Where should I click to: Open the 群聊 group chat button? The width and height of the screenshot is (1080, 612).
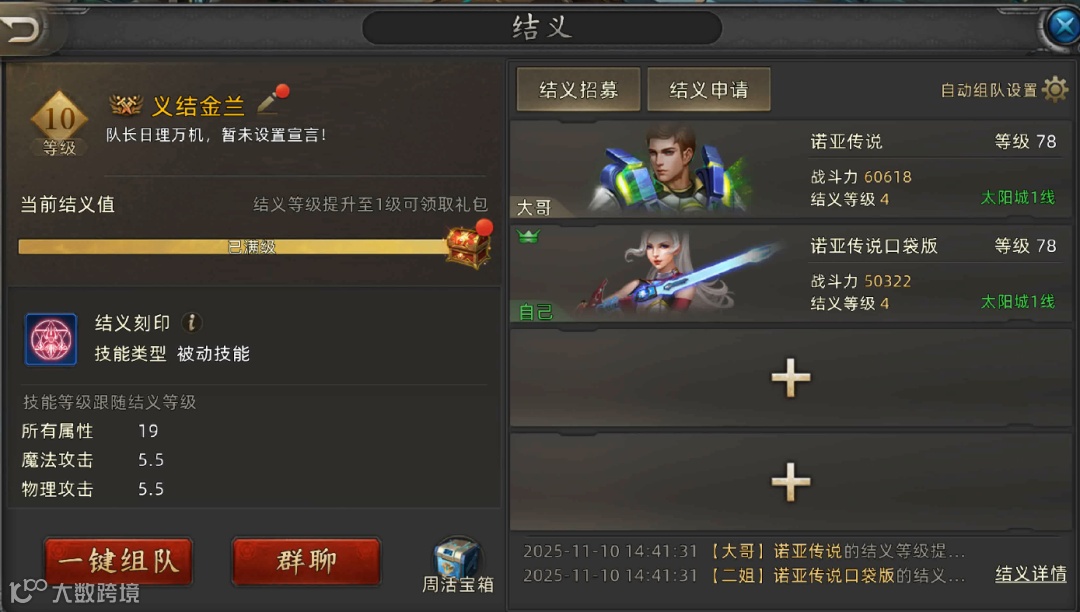[x=307, y=562]
